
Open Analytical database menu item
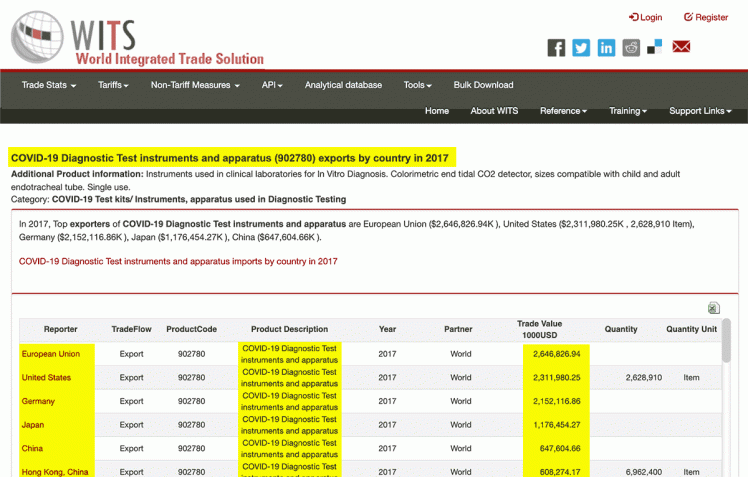point(343,85)
